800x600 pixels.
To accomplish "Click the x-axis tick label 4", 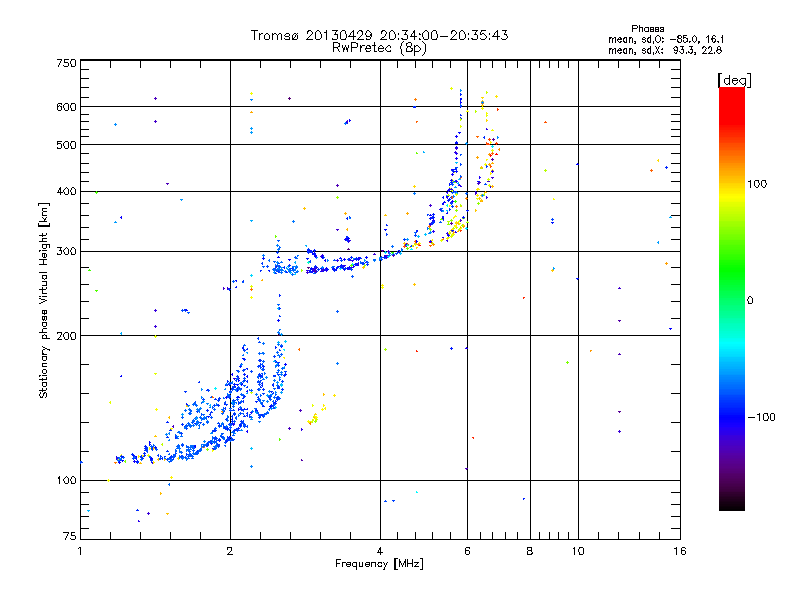I will pos(380,551).
